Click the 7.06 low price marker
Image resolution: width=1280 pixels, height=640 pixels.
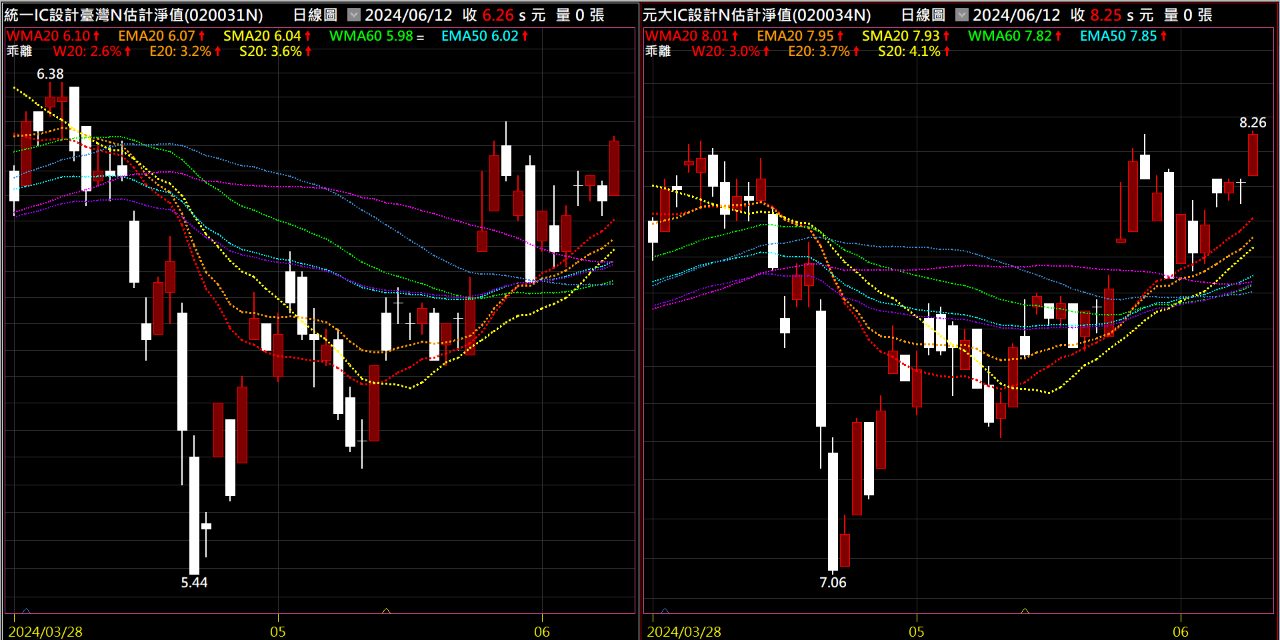(832, 582)
